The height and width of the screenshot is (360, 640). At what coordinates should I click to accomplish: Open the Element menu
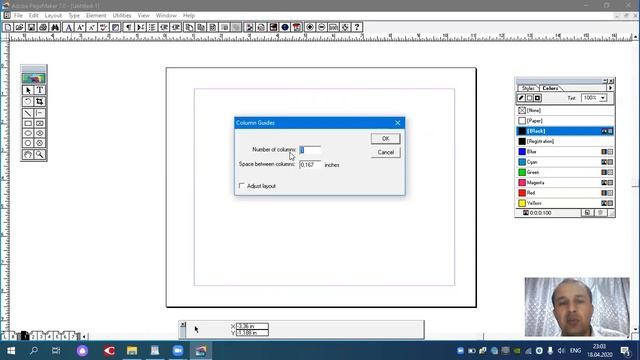pos(96,16)
